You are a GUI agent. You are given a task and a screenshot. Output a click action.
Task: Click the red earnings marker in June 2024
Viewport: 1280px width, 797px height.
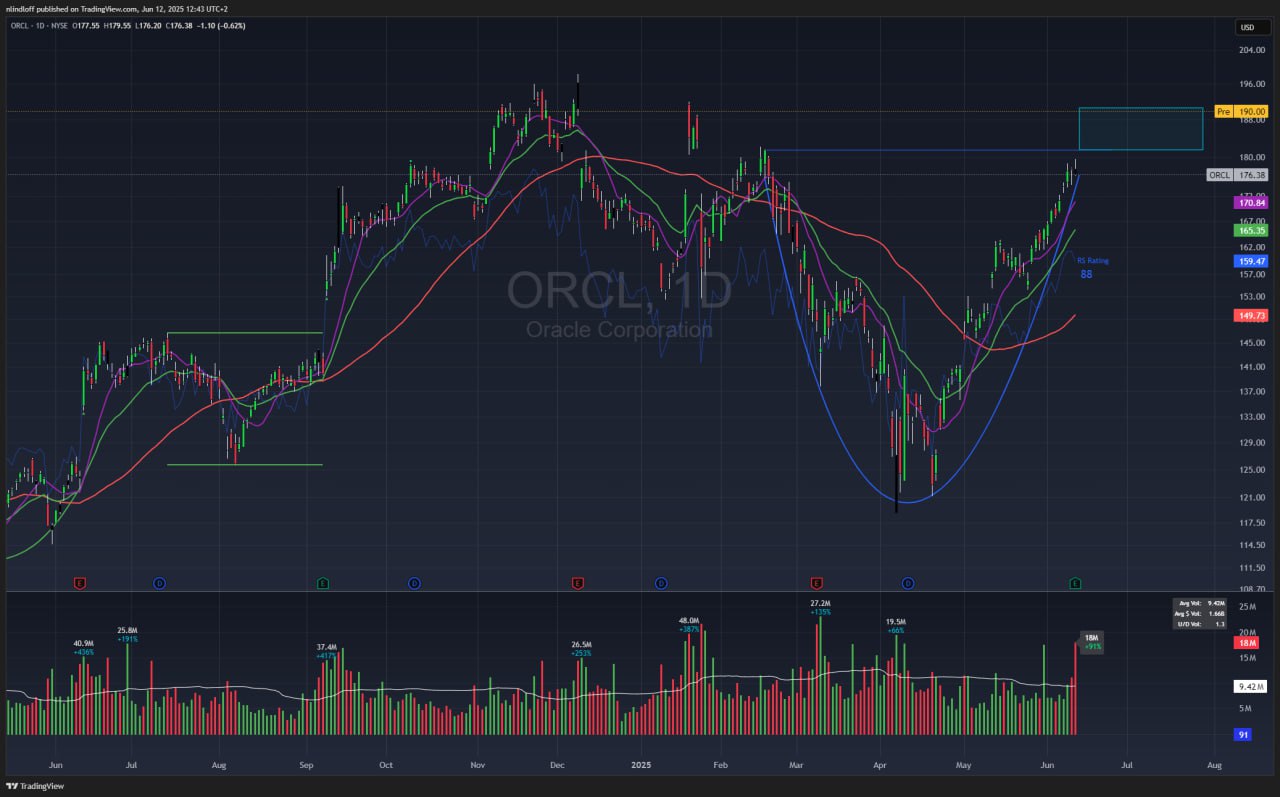pyautogui.click(x=80, y=582)
